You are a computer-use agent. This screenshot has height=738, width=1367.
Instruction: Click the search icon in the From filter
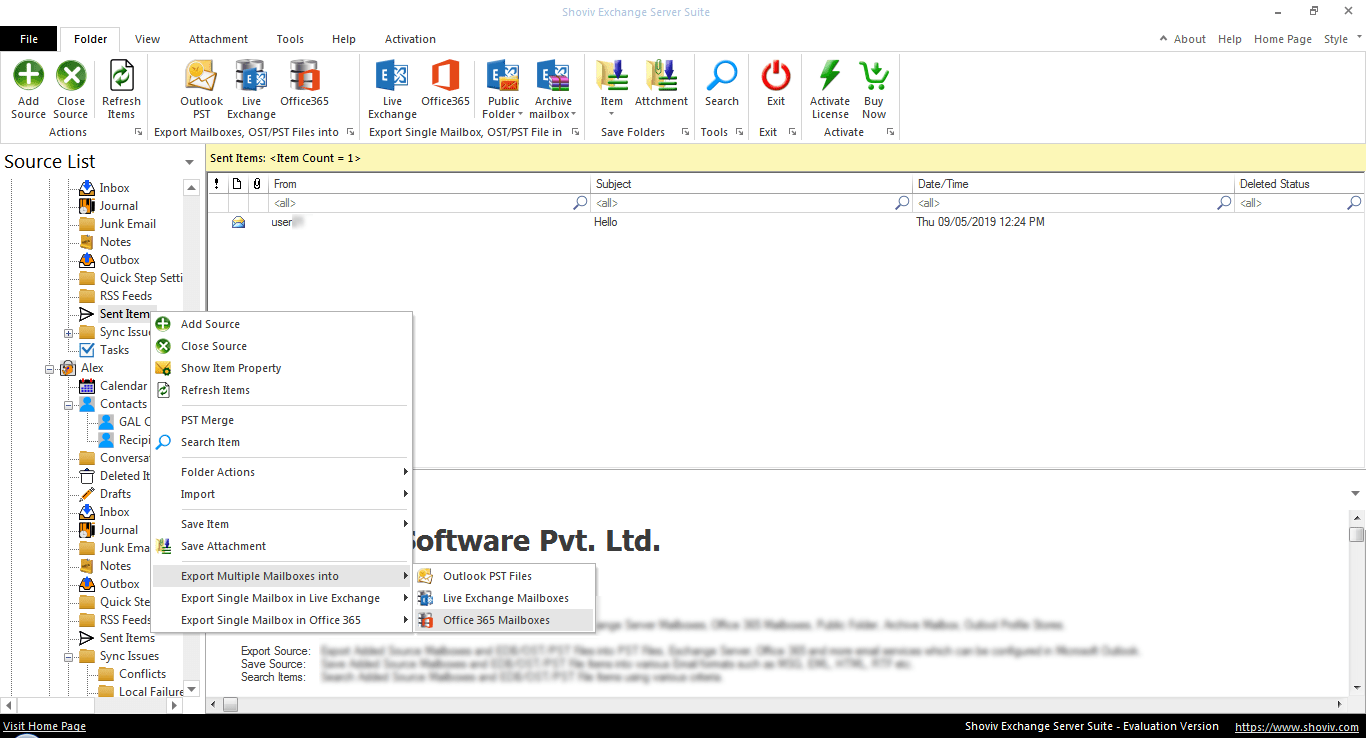(580, 203)
